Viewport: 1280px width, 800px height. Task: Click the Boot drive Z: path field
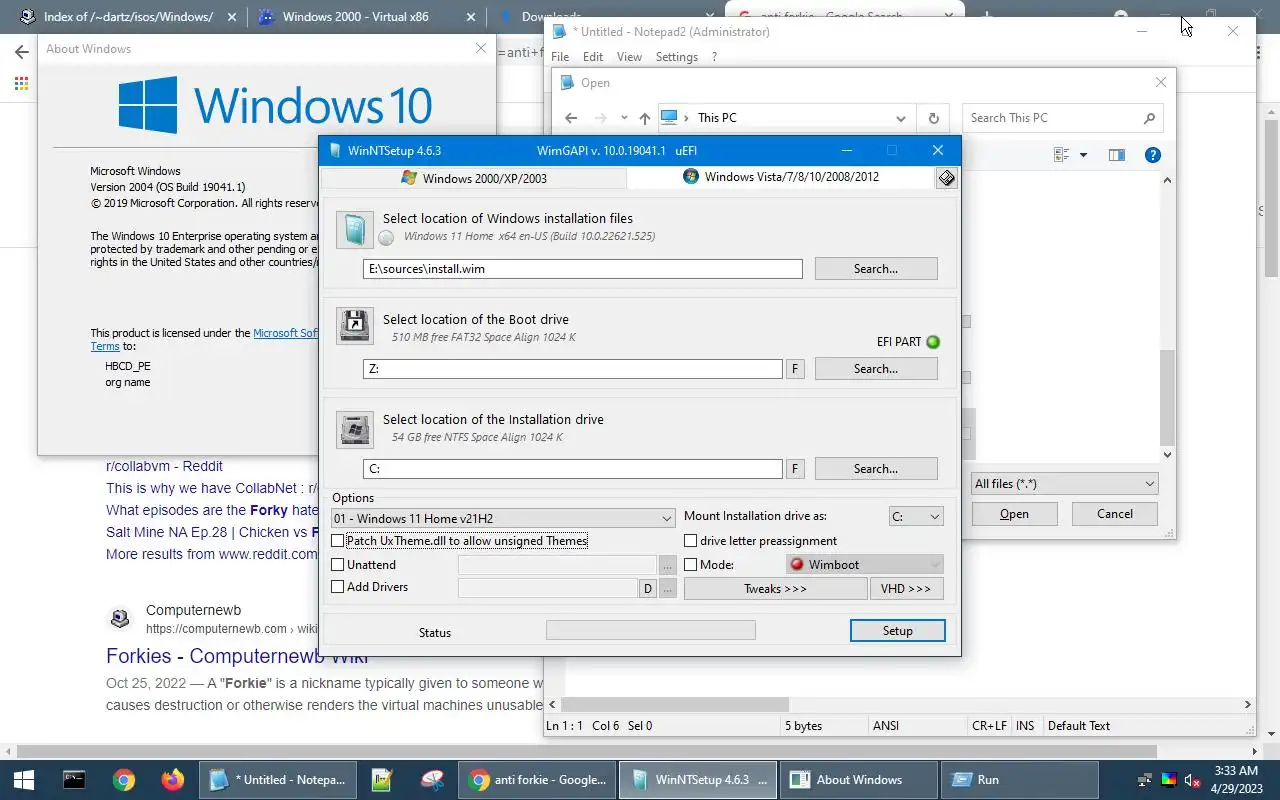[x=573, y=369]
